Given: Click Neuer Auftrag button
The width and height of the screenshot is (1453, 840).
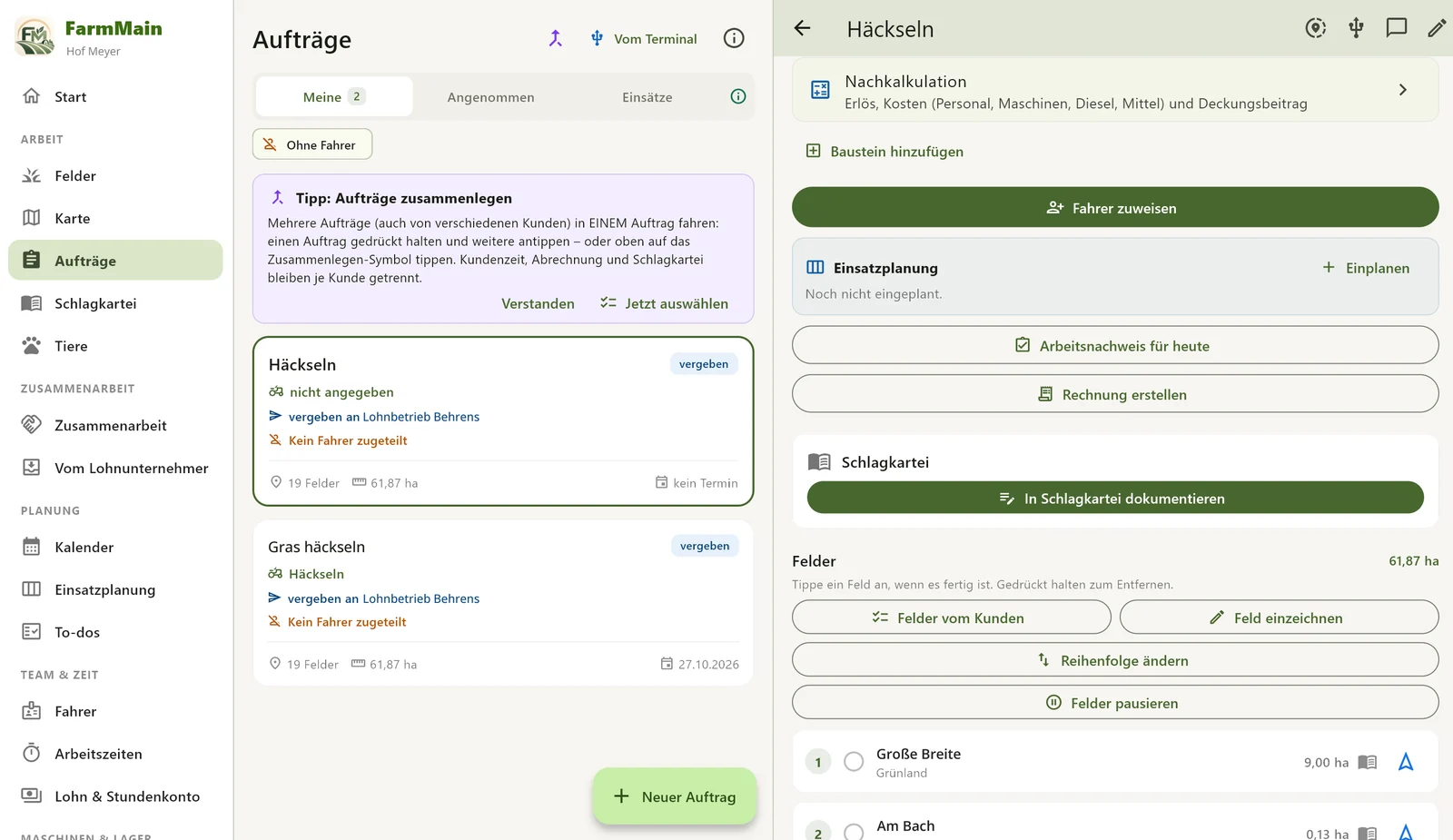Looking at the screenshot, I should [675, 796].
